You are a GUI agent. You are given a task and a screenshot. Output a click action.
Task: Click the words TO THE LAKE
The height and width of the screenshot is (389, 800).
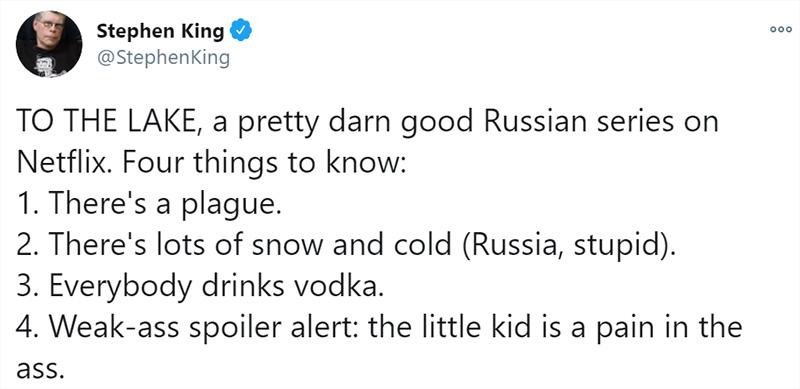[105, 124]
